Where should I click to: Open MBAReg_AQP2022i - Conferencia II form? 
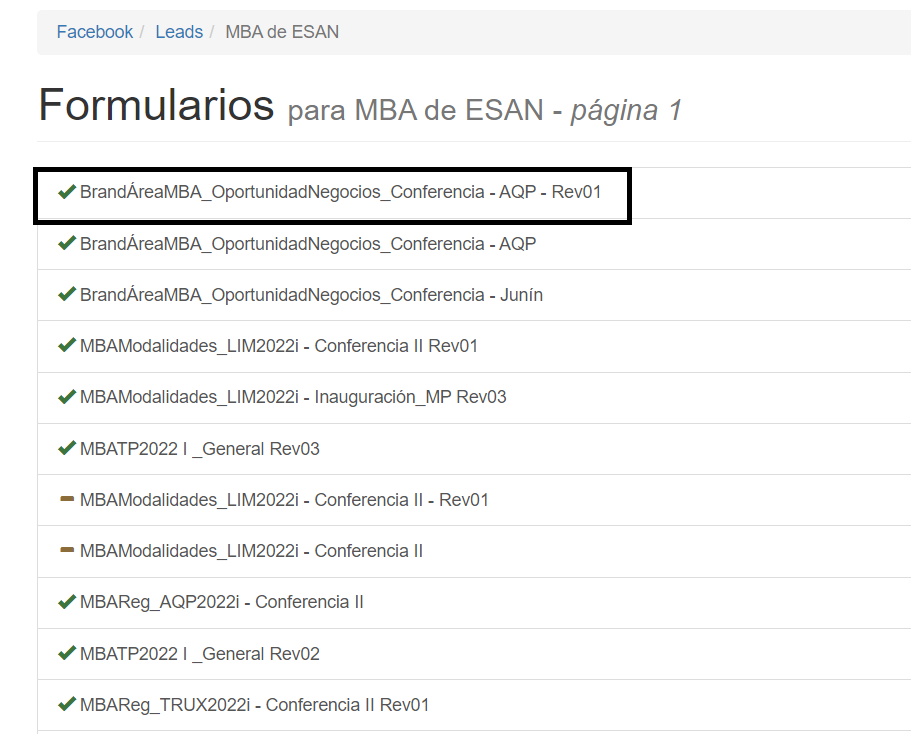point(221,602)
